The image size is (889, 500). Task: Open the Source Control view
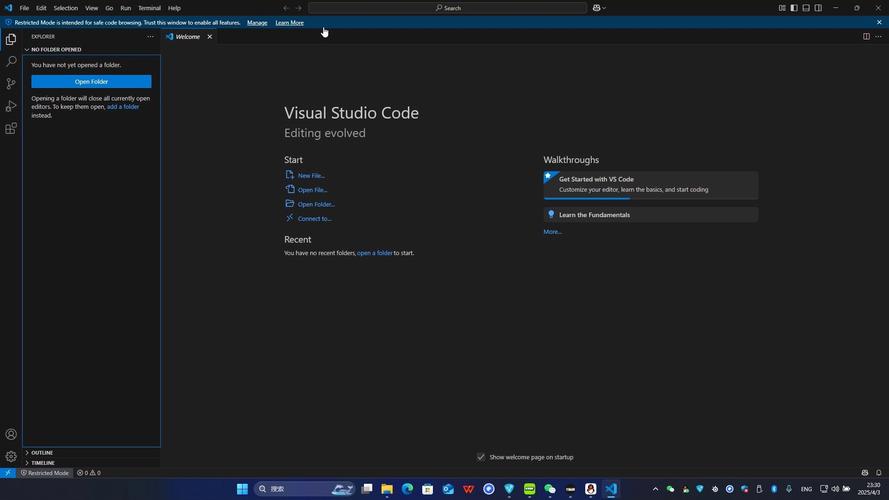coord(11,84)
